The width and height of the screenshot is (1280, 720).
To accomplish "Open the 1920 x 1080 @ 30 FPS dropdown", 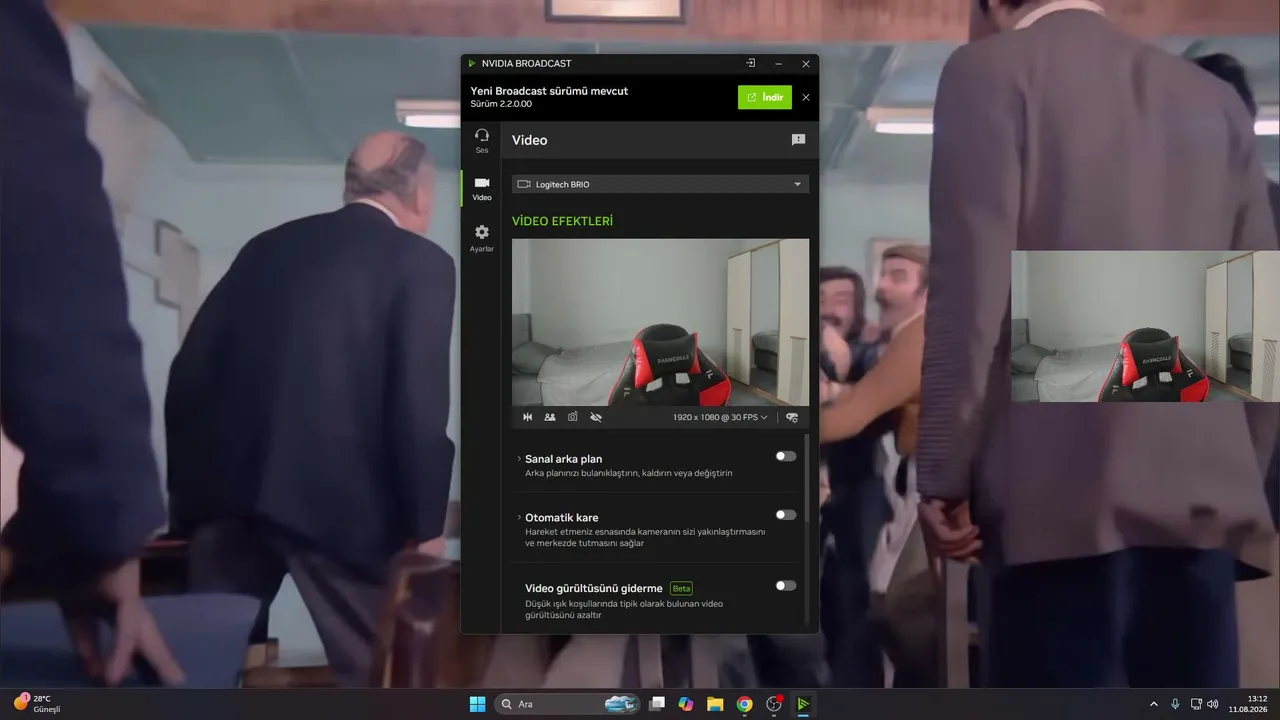I will (720, 417).
